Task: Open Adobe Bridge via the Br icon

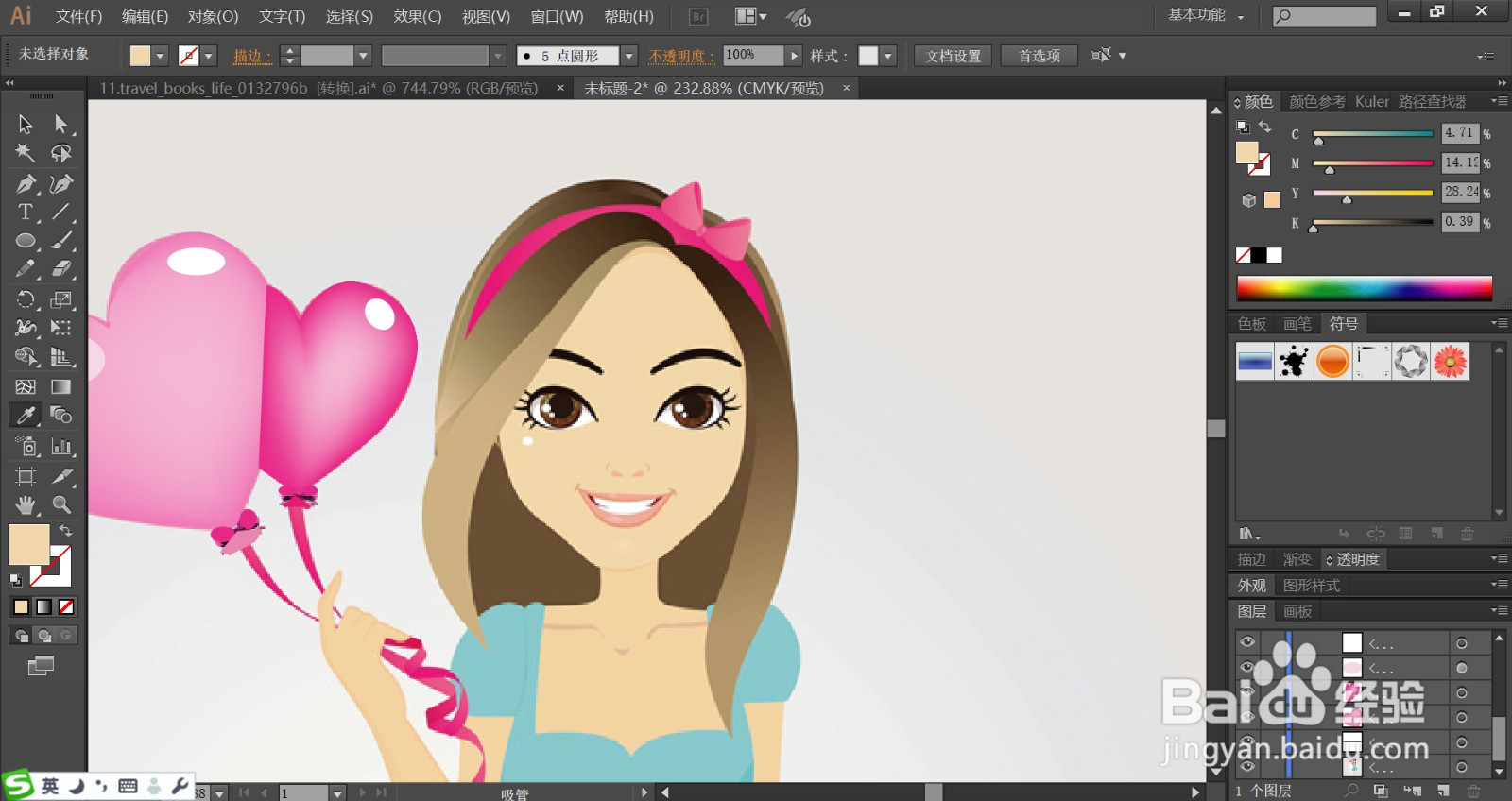Action: (x=698, y=16)
